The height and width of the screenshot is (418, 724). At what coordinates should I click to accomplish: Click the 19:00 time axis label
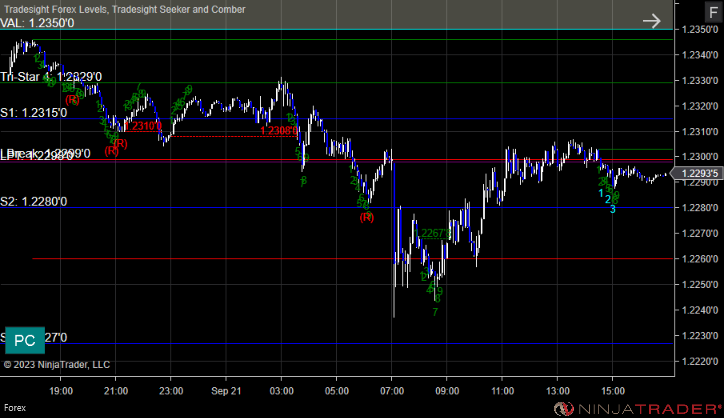(60, 391)
